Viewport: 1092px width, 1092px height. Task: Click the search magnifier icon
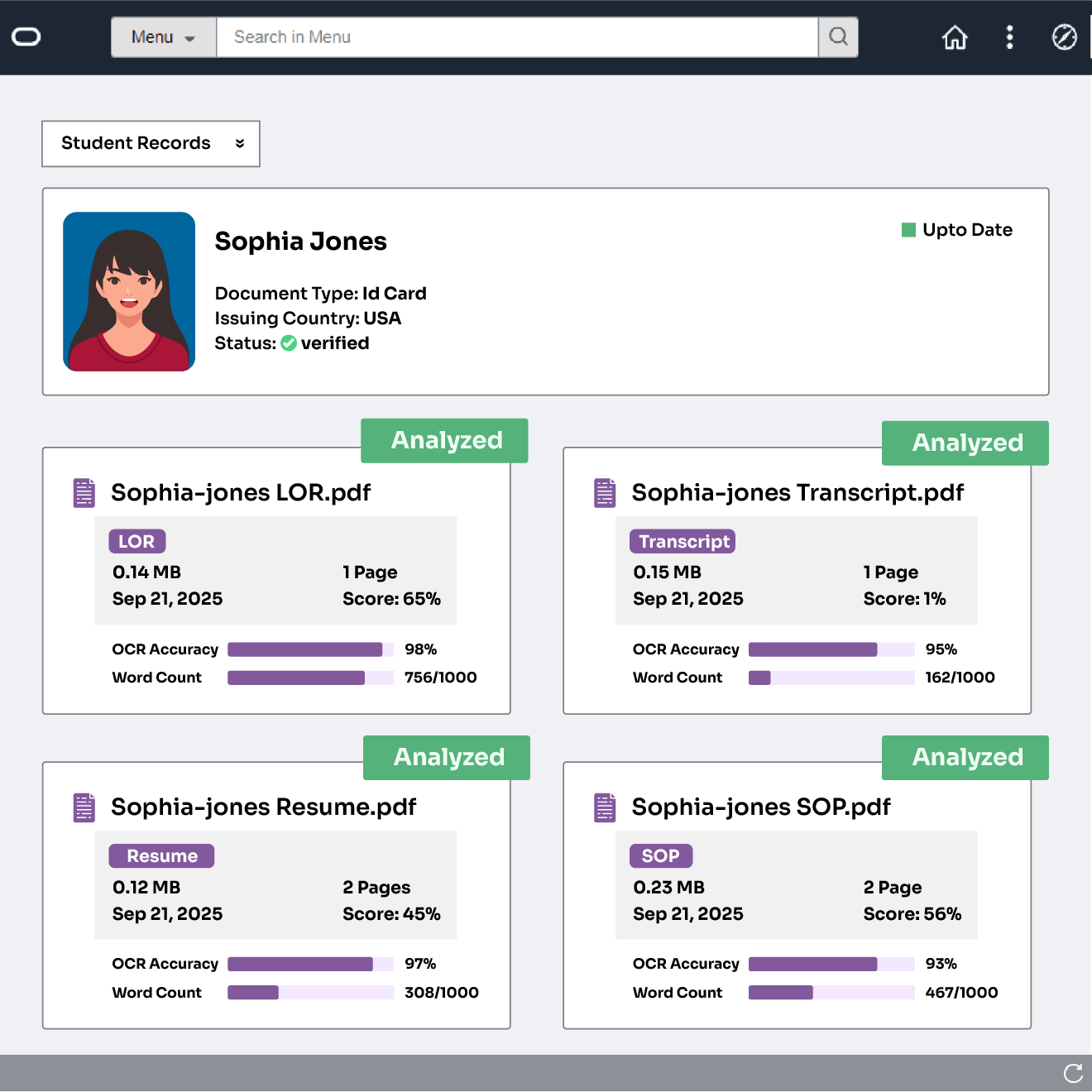[x=838, y=37]
